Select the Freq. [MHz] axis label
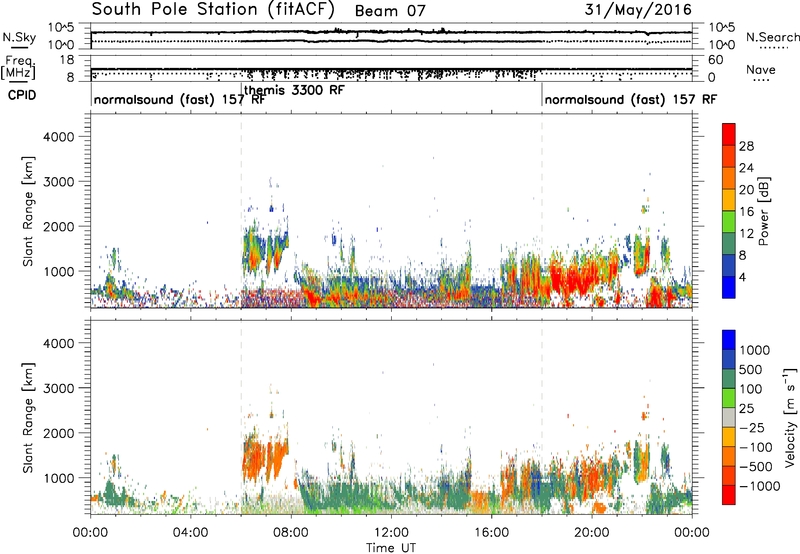The image size is (800, 554). (19, 68)
